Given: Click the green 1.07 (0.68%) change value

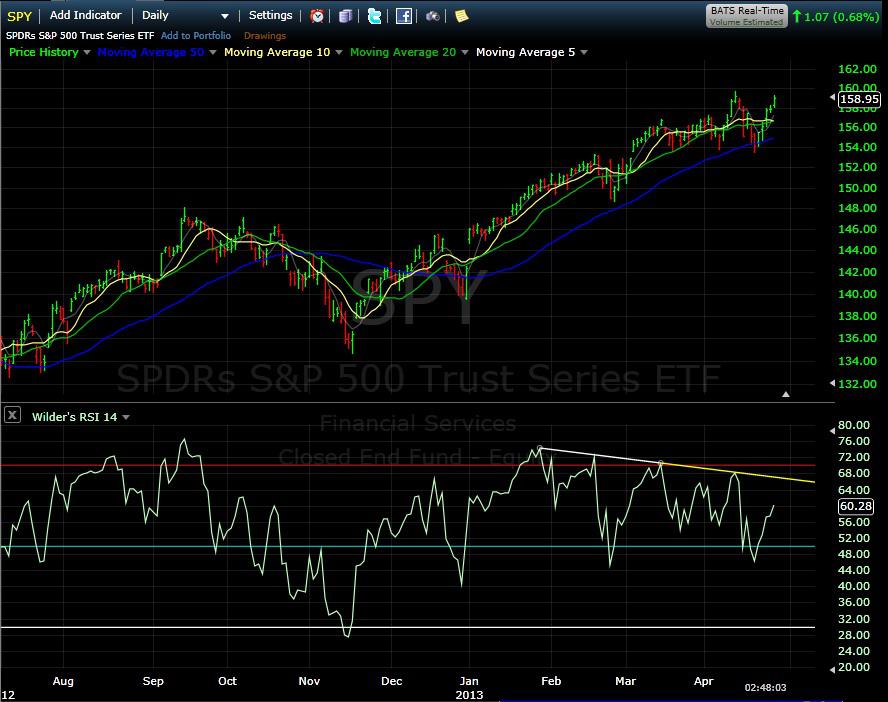Looking at the screenshot, I should pos(842,17).
